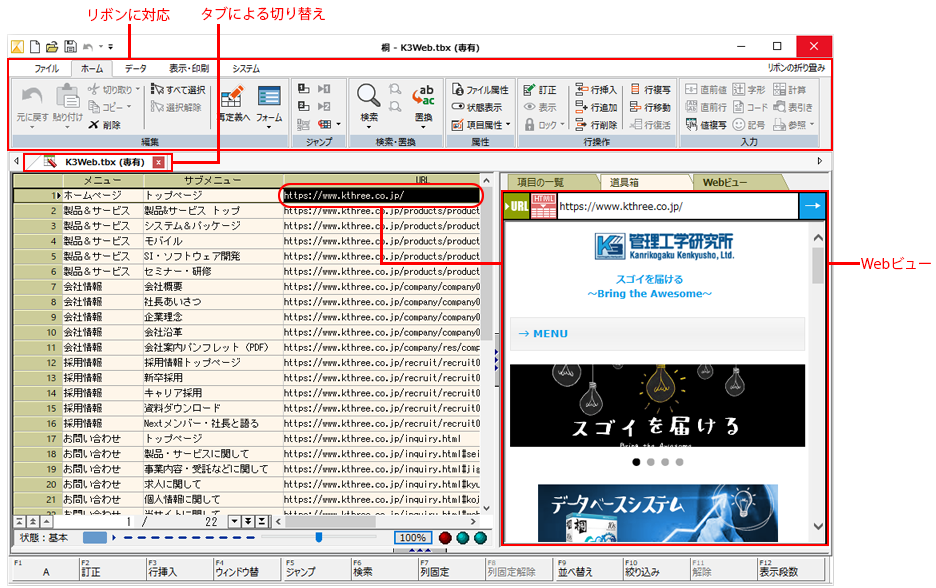
Task: Click the jump-to-last-row navigation icon
Action: pyautogui.click(x=261, y=521)
